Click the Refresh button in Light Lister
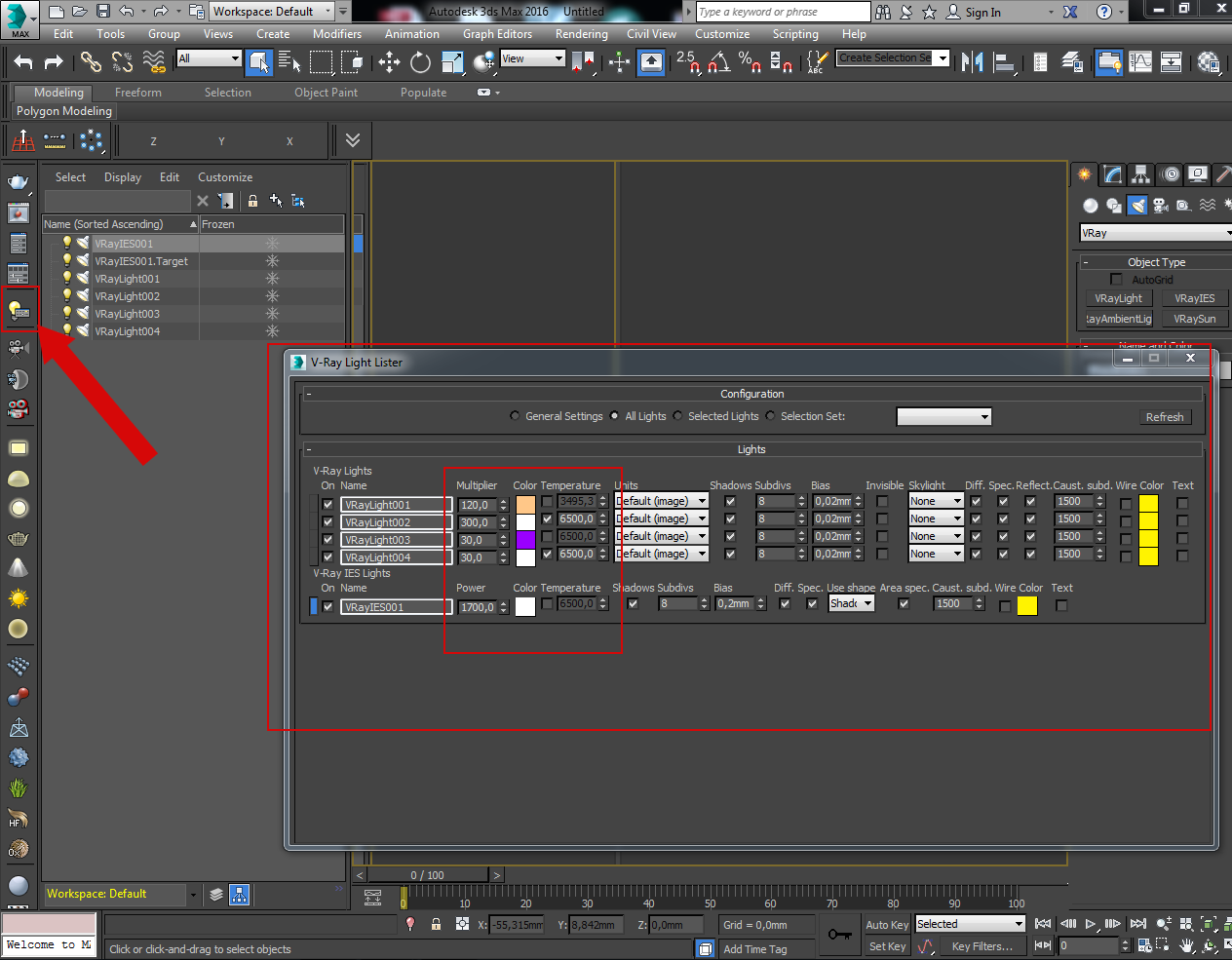This screenshot has width=1232, height=960. click(x=1165, y=417)
